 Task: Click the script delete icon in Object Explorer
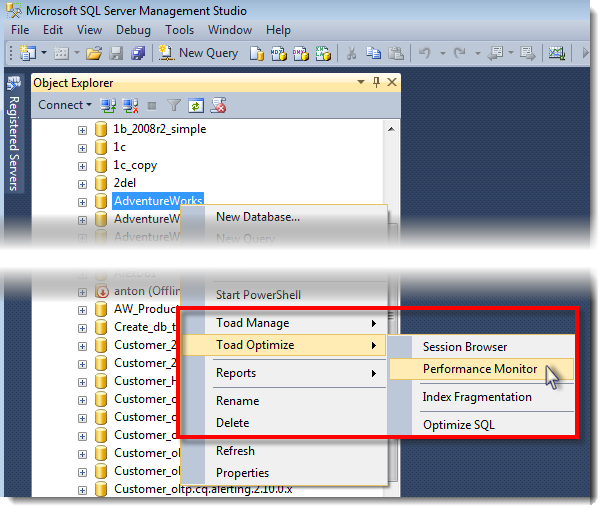(218, 105)
